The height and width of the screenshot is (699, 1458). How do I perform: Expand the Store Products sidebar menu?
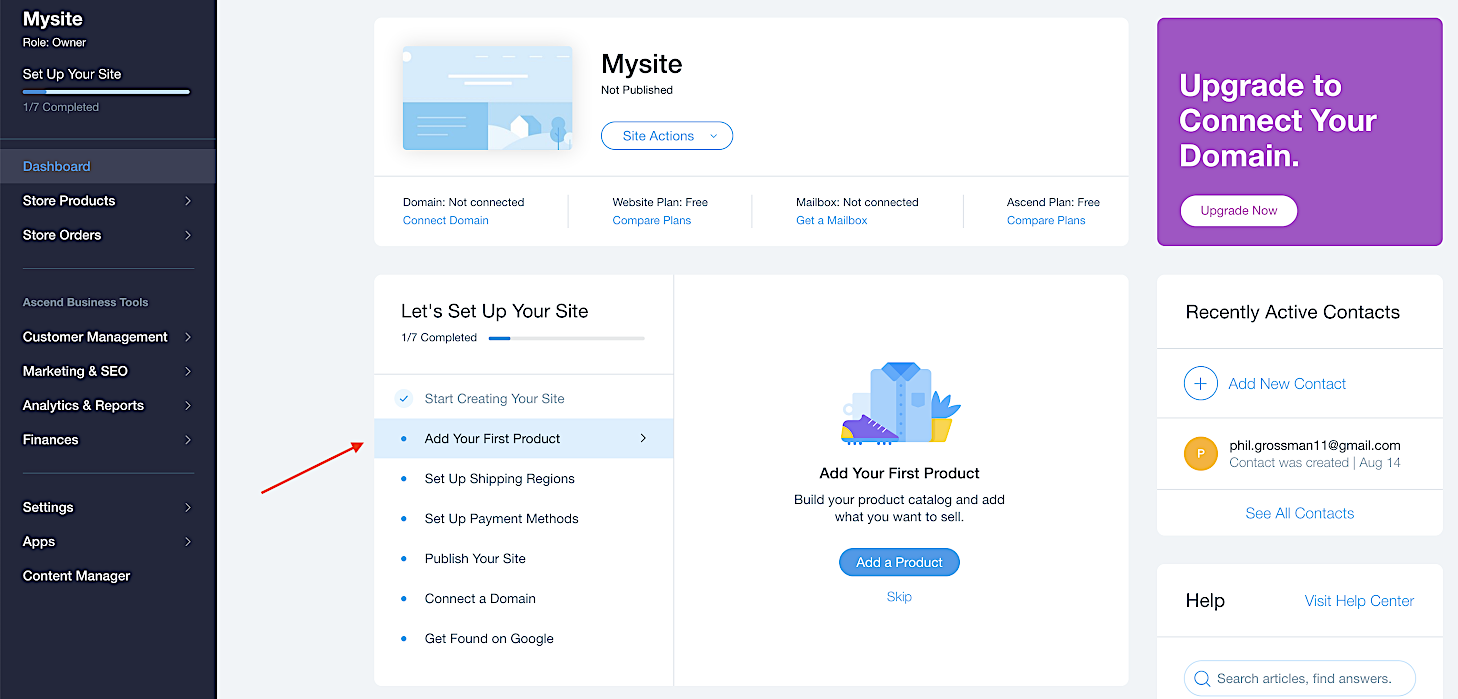click(x=107, y=201)
